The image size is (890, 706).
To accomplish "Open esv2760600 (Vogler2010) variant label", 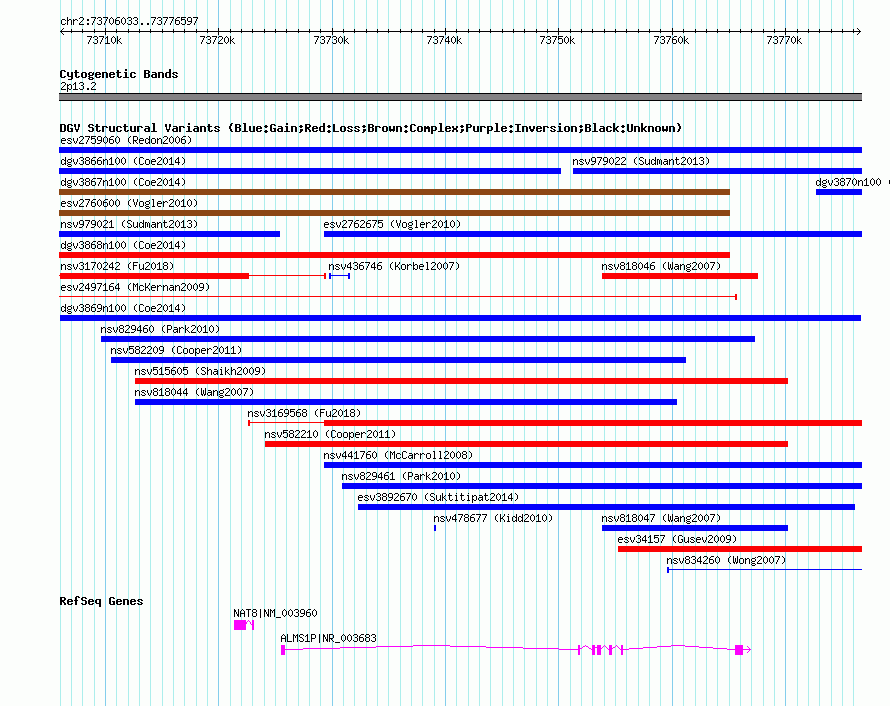I will [129, 203].
